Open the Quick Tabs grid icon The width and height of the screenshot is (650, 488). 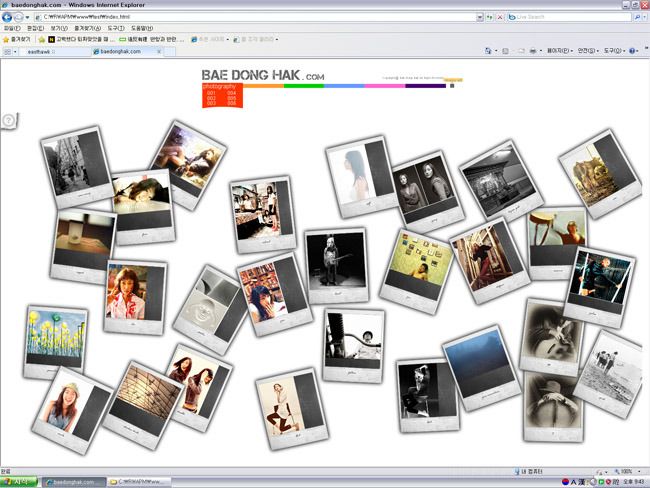click(x=7, y=52)
